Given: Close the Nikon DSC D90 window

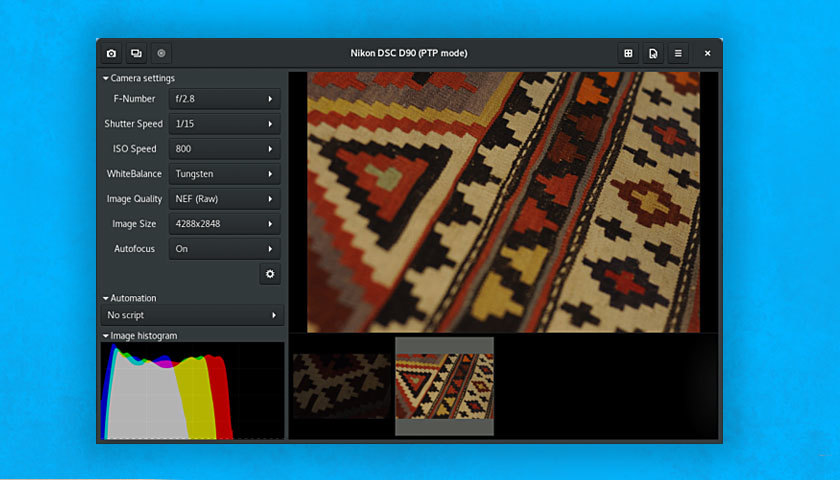Looking at the screenshot, I should [707, 53].
